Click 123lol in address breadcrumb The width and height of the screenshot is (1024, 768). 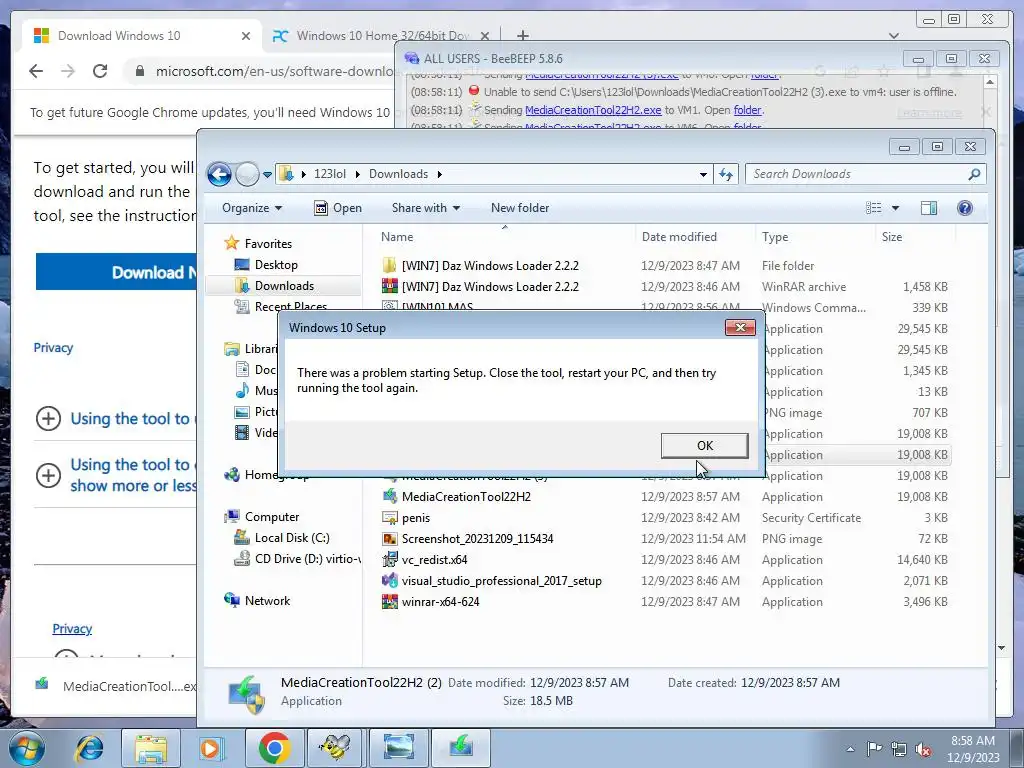pos(330,174)
